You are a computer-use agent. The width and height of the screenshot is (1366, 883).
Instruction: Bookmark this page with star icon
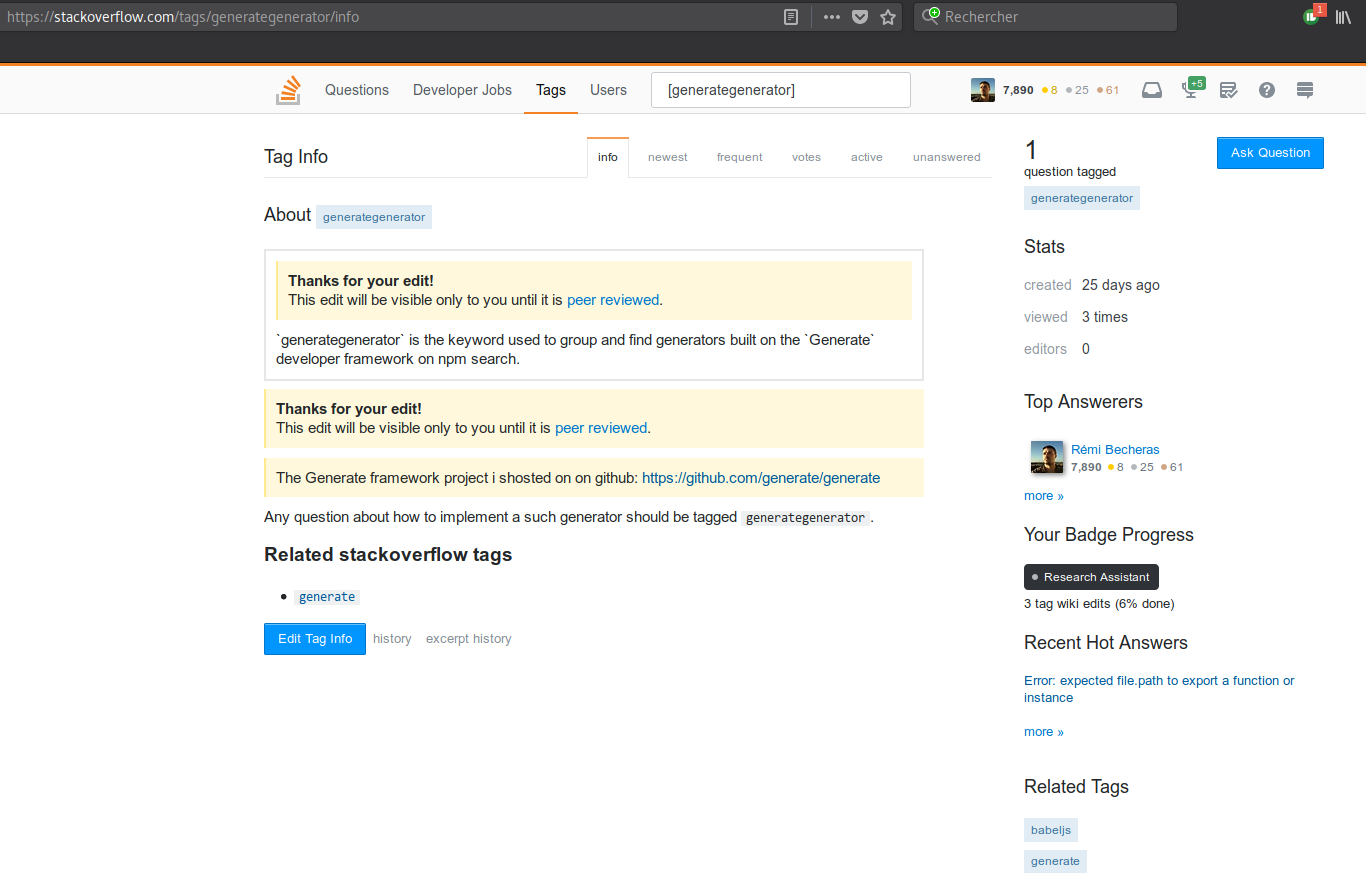click(x=888, y=17)
